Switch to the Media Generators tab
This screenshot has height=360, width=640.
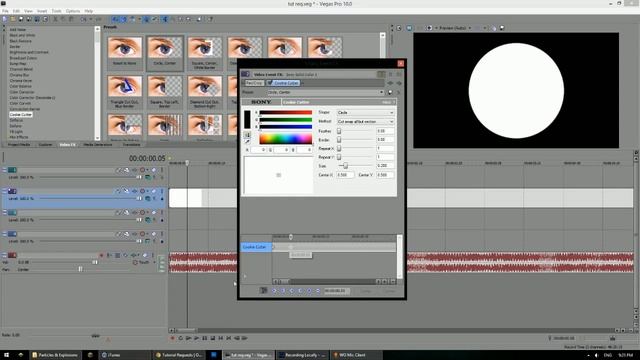pos(98,144)
